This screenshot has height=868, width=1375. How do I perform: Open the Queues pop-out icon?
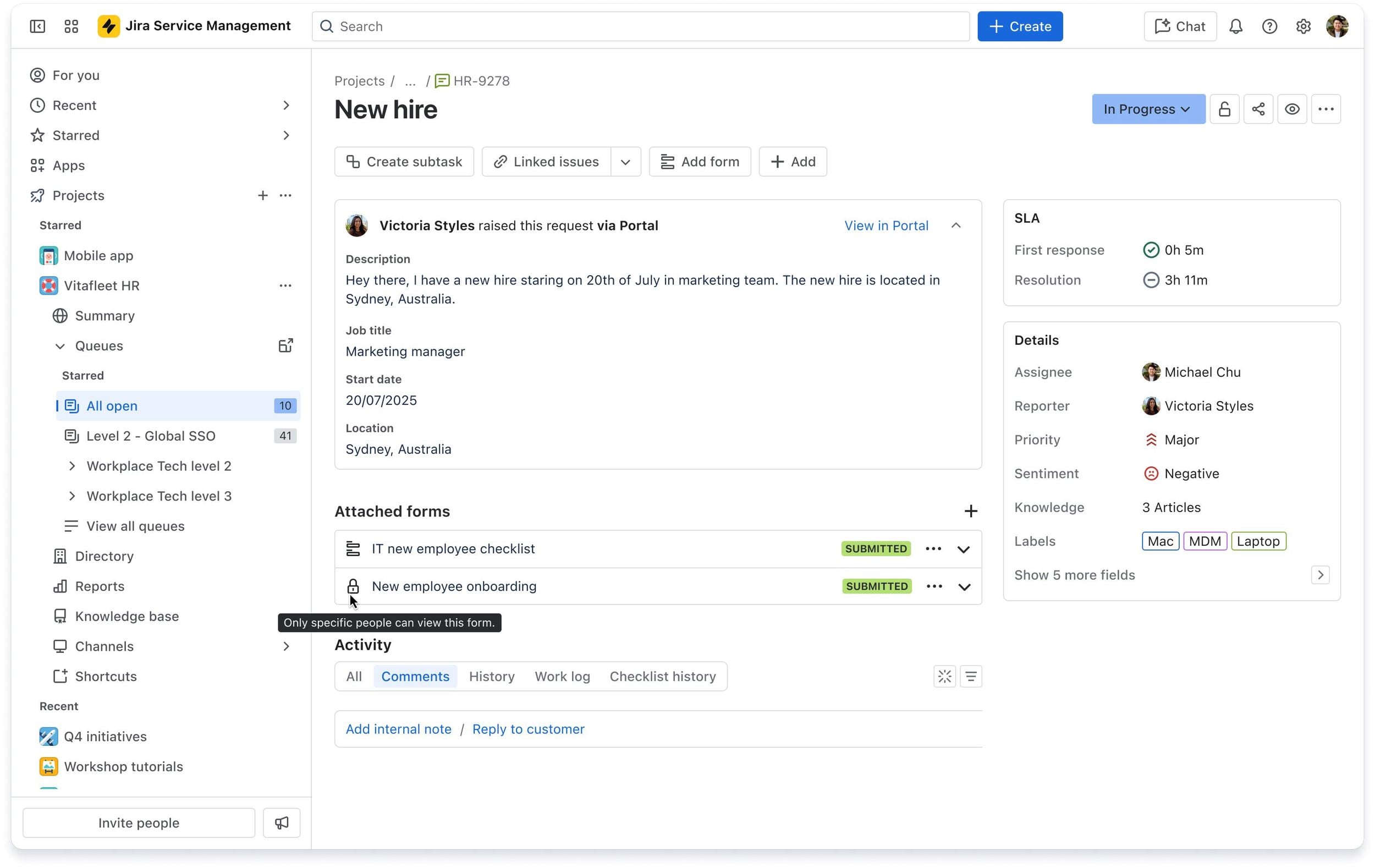285,345
